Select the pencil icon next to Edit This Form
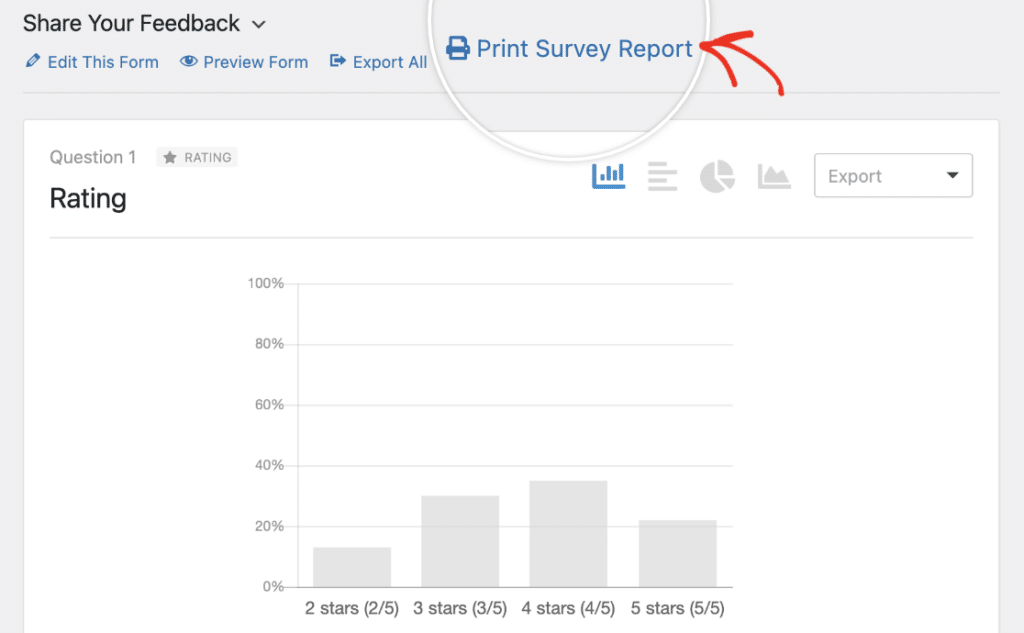This screenshot has height=633, width=1024. [x=31, y=61]
